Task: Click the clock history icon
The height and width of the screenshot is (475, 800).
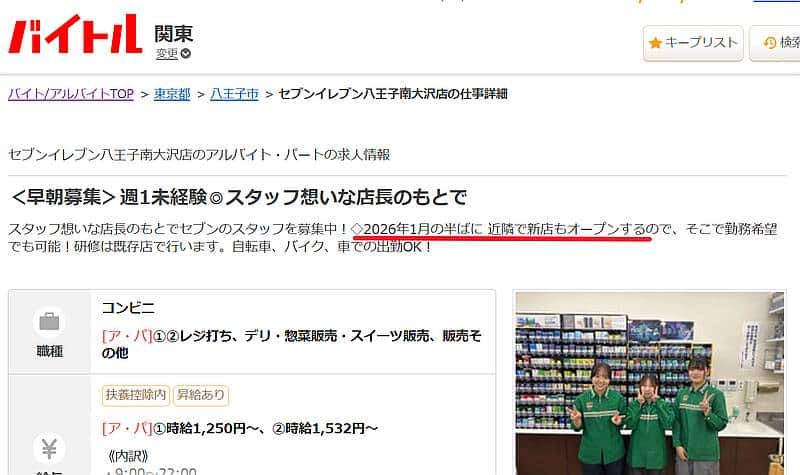Action: tap(770, 43)
